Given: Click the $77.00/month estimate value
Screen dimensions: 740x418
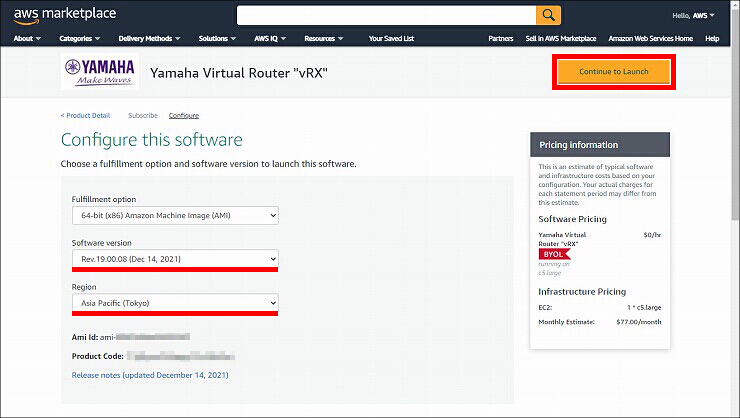Looking at the screenshot, I should coord(639,322).
